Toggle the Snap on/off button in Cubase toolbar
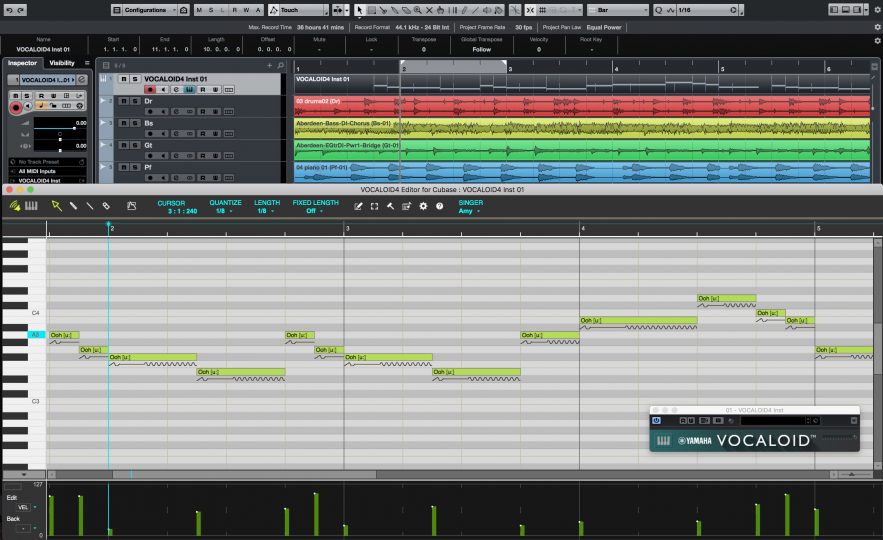This screenshot has width=883, height=540. coord(530,10)
